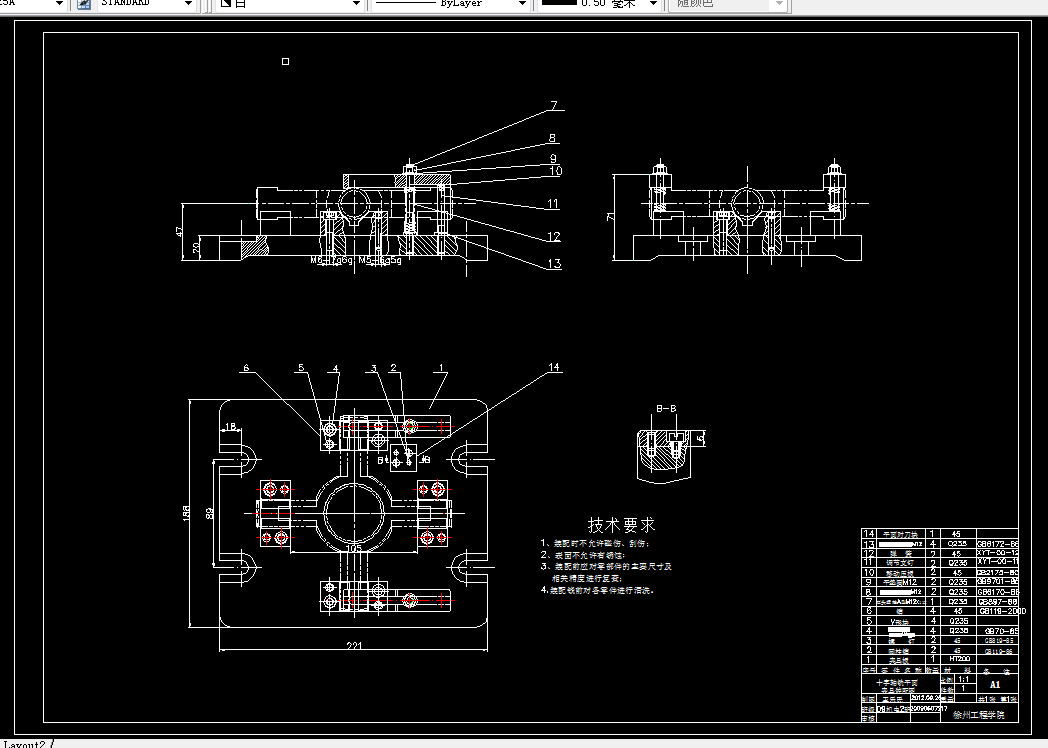1048x748 pixels.
Task: Click the 5 depth dimension in section B-B
Action: click(700, 438)
